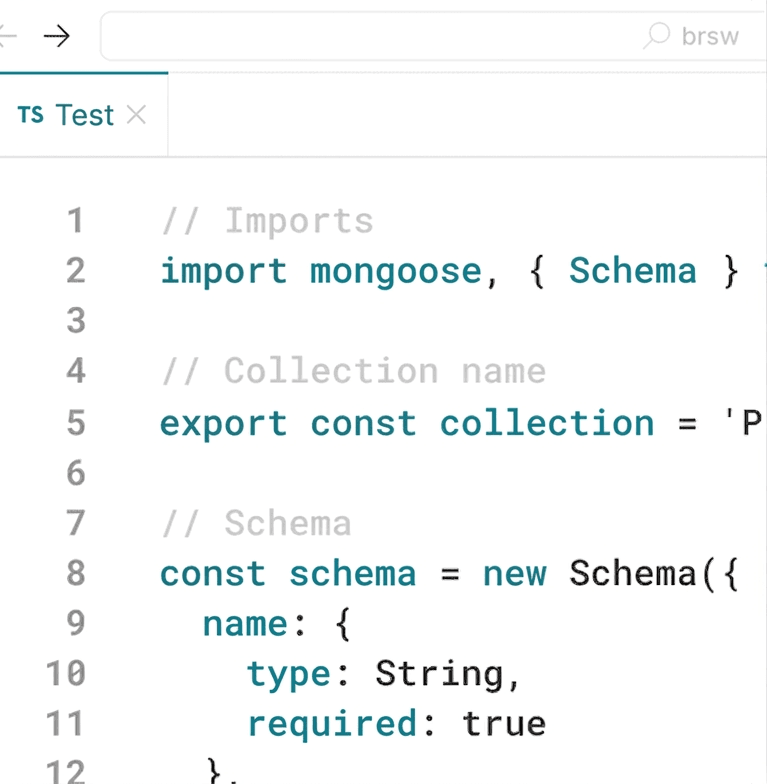Click the forward navigation arrow
767x784 pixels.
57,37
